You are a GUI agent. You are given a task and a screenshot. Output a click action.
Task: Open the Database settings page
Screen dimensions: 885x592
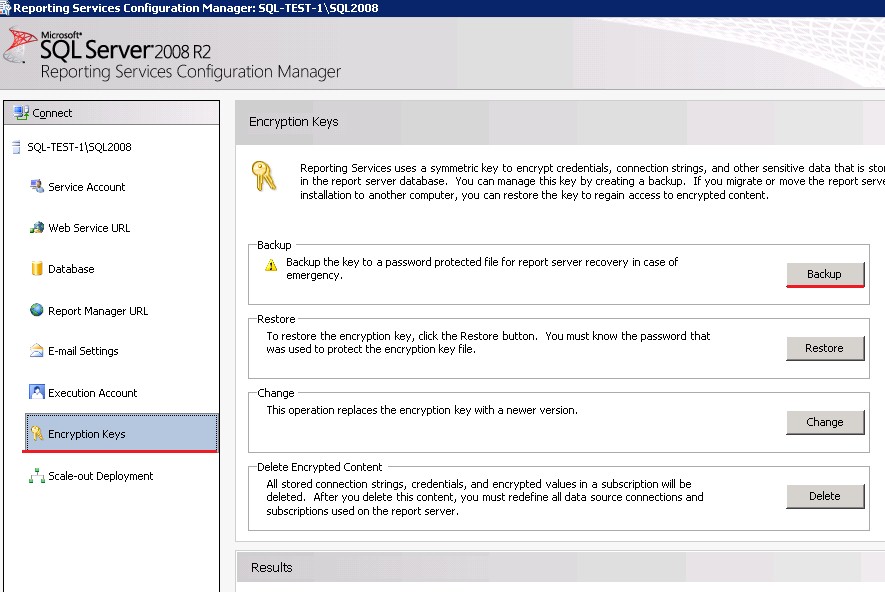(x=71, y=269)
